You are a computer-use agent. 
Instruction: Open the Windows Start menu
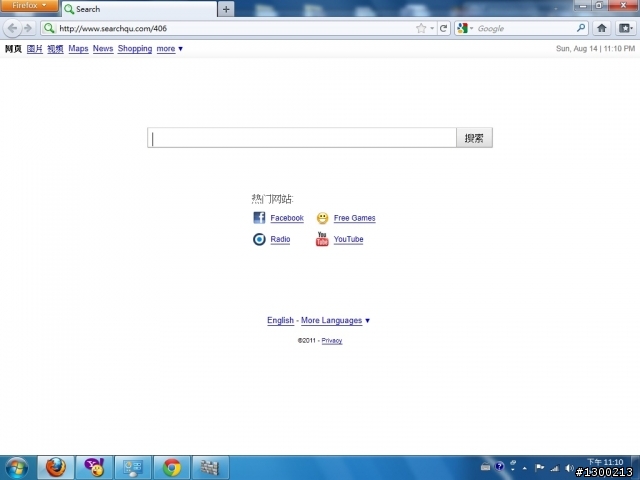[x=17, y=468]
